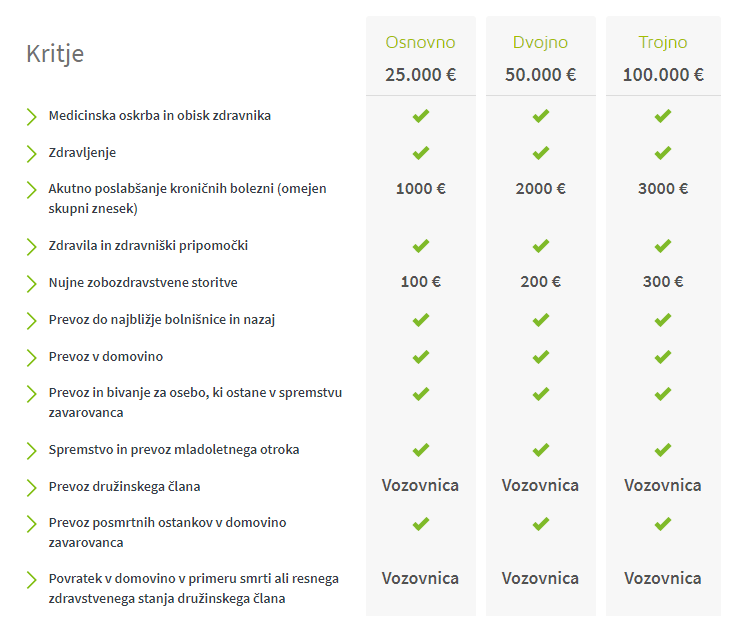
Task: Click Trojno checkmark for Prevoz v domovino
Action: tap(662, 357)
